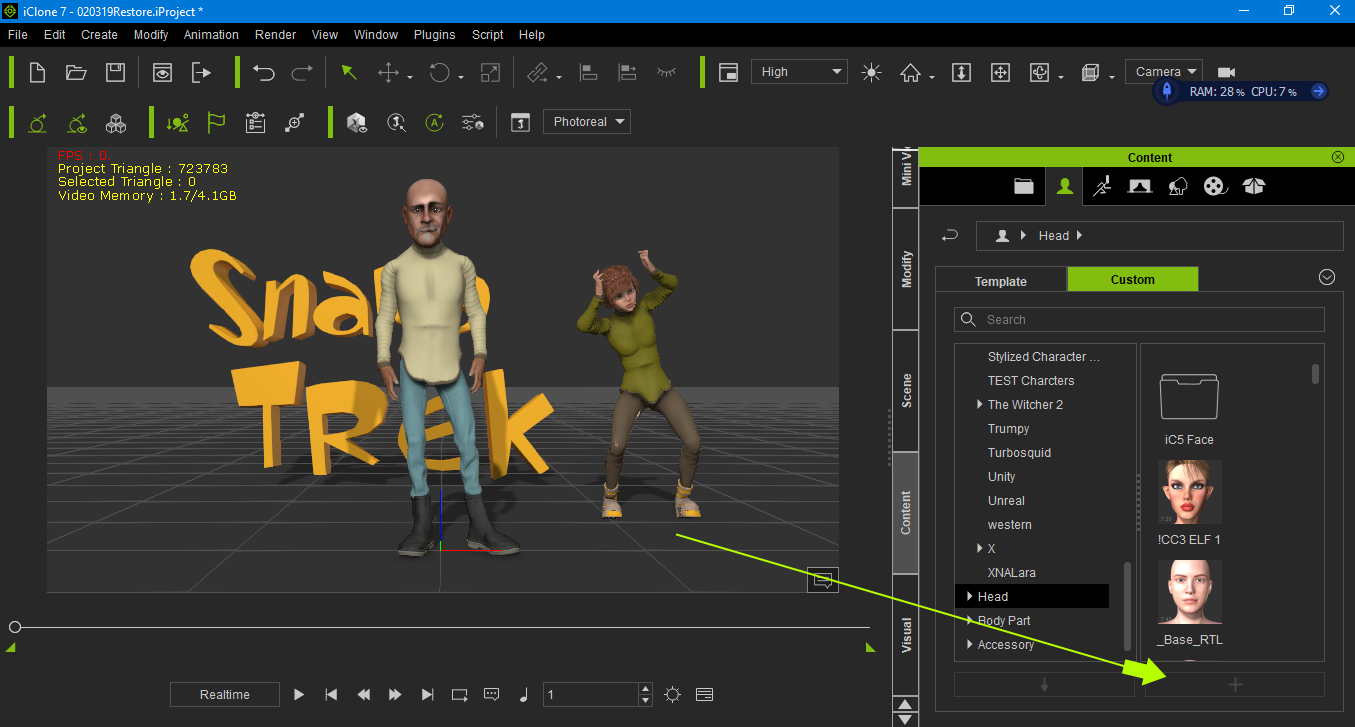Click the back arrow next to the Head path
This screenshot has width=1355, height=727.
point(950,236)
